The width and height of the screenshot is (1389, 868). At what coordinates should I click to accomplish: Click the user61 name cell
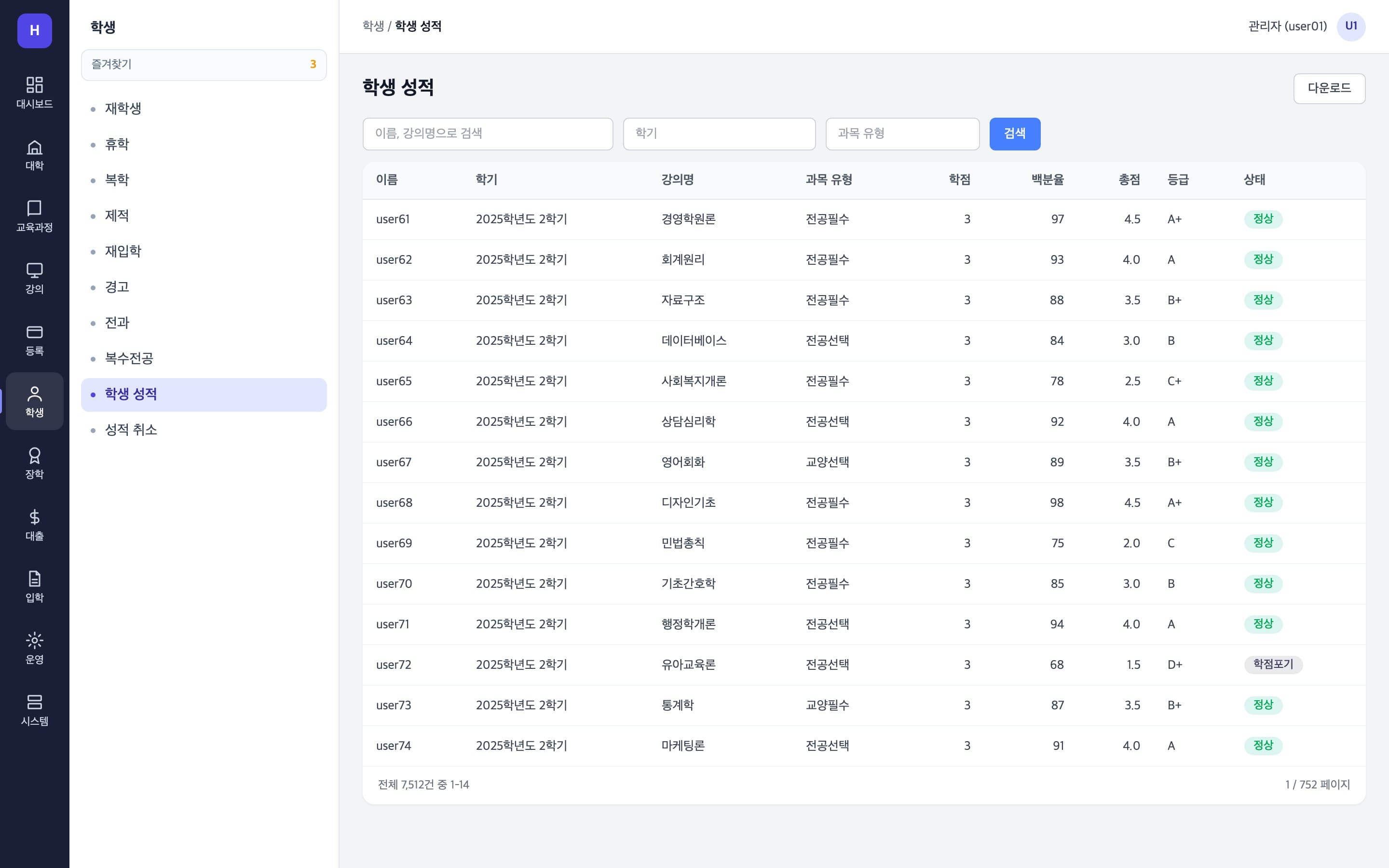tap(393, 219)
